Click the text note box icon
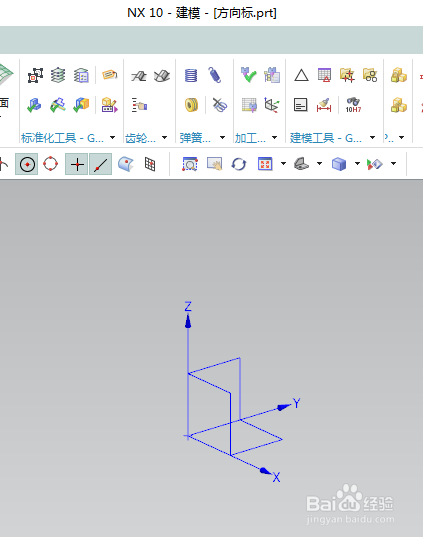The width and height of the screenshot is (423, 537). point(301,105)
